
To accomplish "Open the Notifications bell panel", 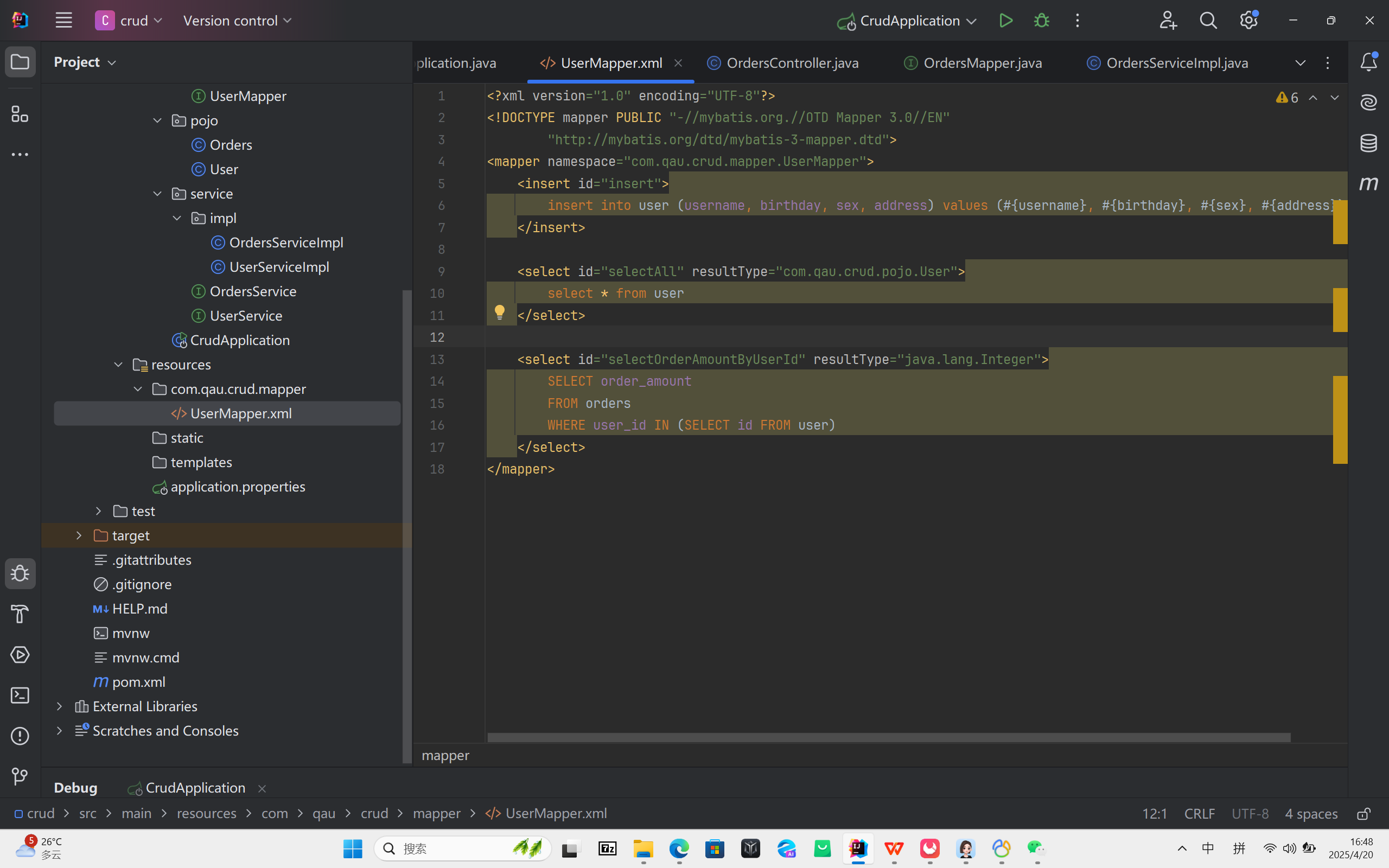I will 1368,61.
